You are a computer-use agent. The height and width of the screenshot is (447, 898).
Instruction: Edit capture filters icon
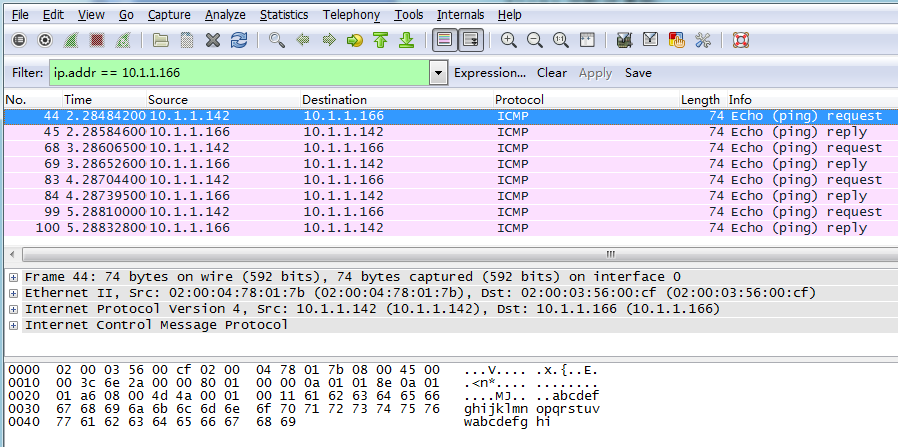(624, 40)
